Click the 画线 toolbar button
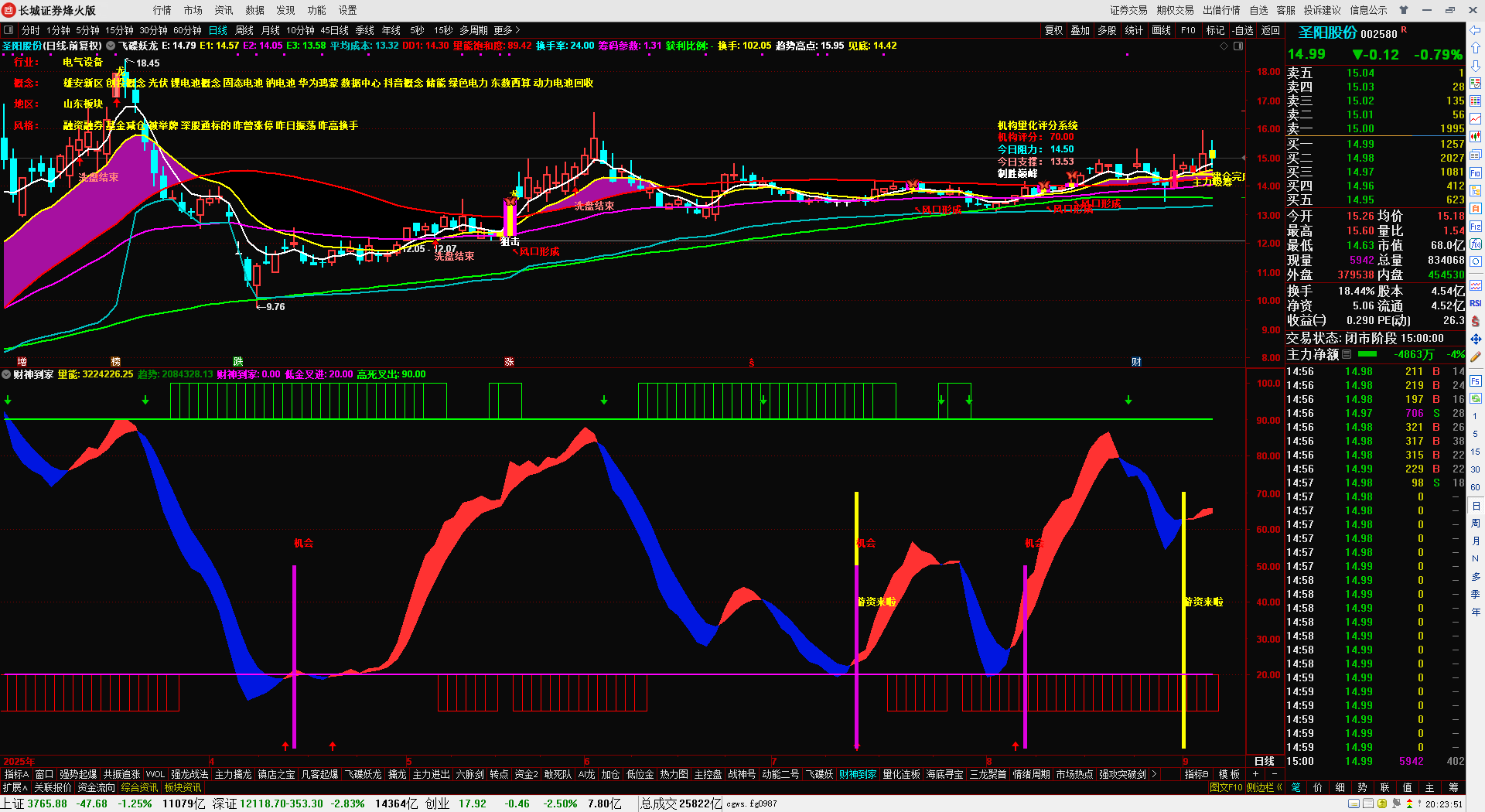The height and width of the screenshot is (812, 1485). coord(1161,30)
